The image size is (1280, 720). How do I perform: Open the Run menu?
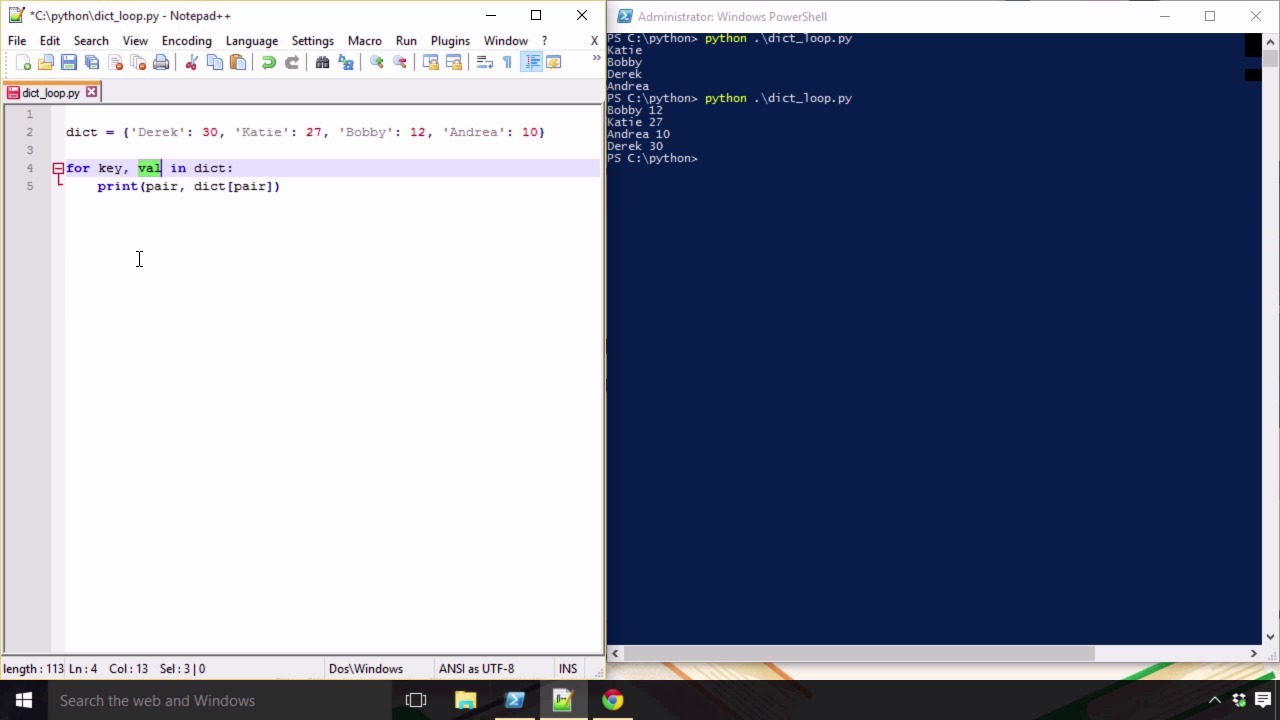406,41
